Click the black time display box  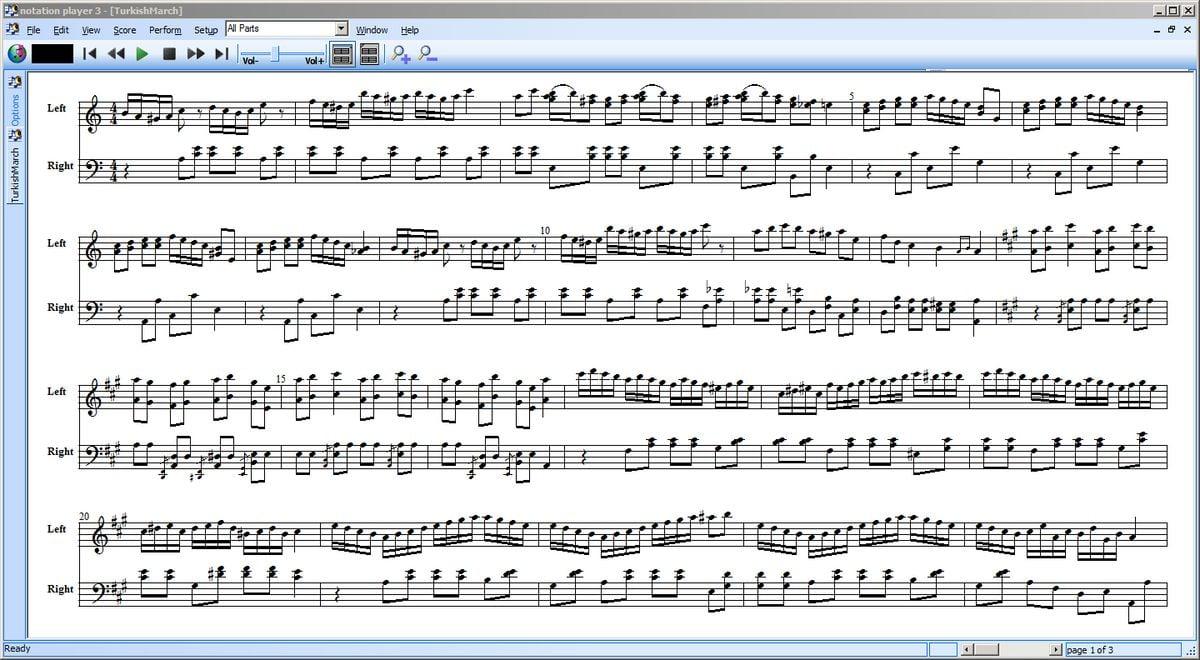click(52, 53)
